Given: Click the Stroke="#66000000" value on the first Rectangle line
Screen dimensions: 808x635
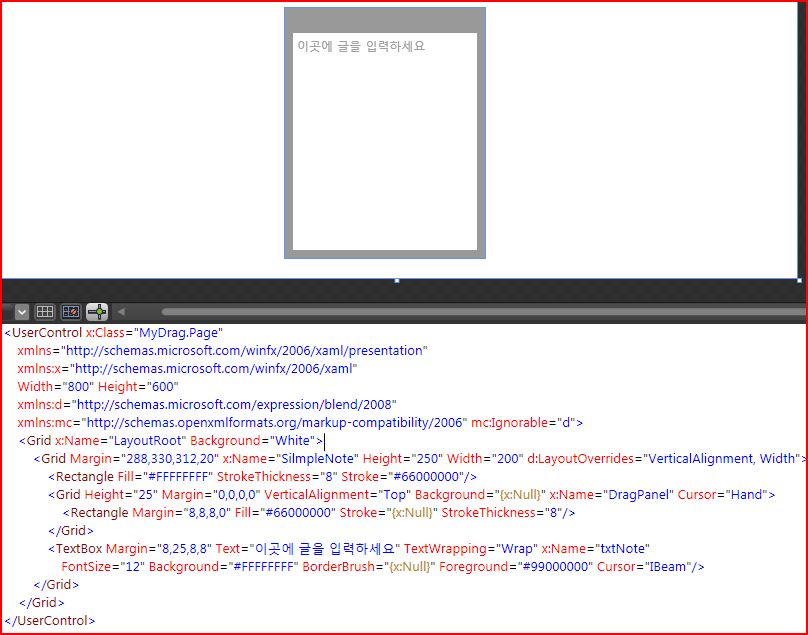Looking at the screenshot, I should [x=428, y=477].
